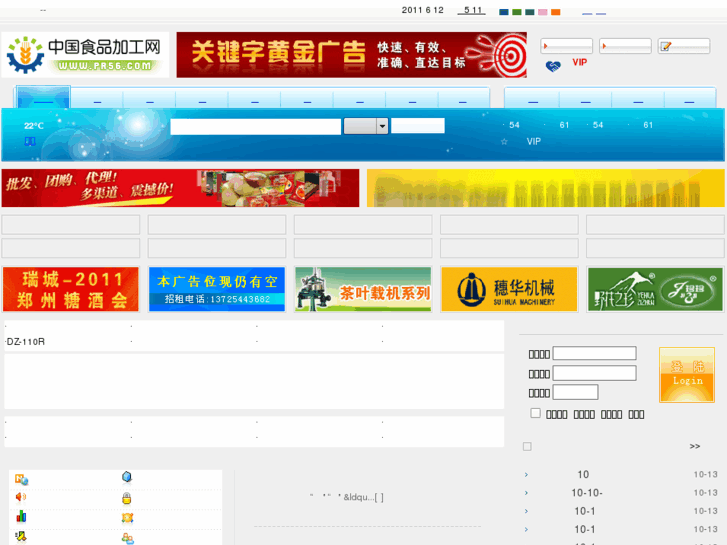Click the yellow padlock icon
Image resolution: width=727 pixels, height=545 pixels.
(x=127, y=498)
